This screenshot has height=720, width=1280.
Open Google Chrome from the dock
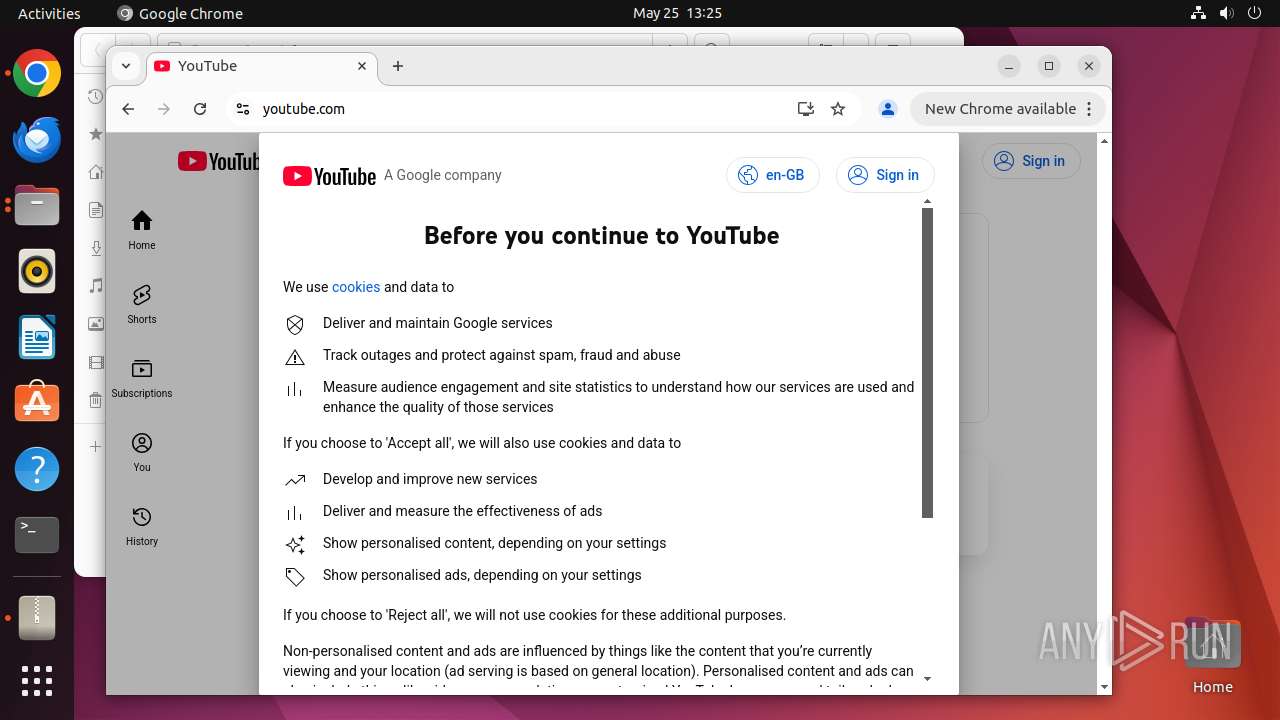(37, 74)
